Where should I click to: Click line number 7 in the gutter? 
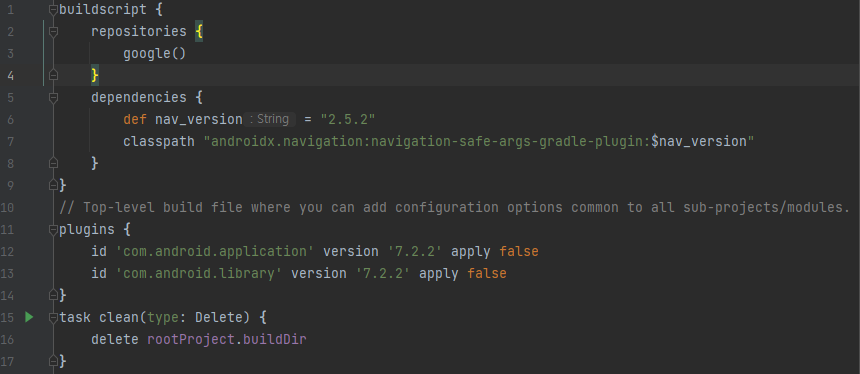click(11, 141)
